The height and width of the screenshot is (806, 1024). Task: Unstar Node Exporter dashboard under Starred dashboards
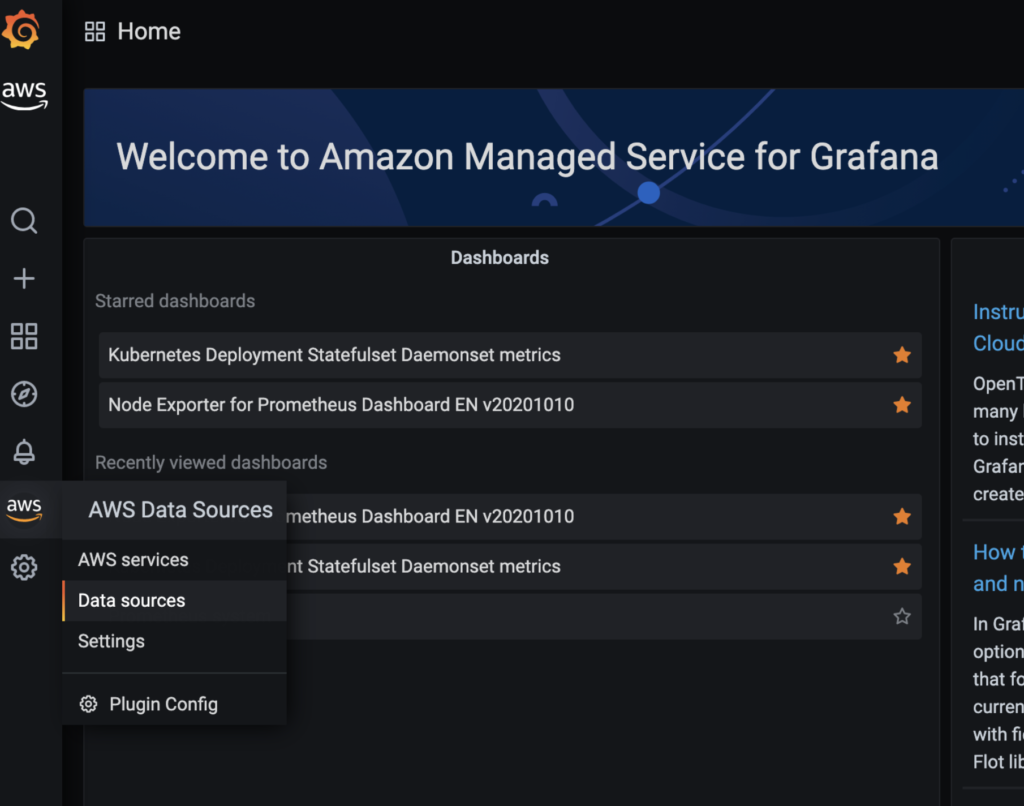click(902, 405)
